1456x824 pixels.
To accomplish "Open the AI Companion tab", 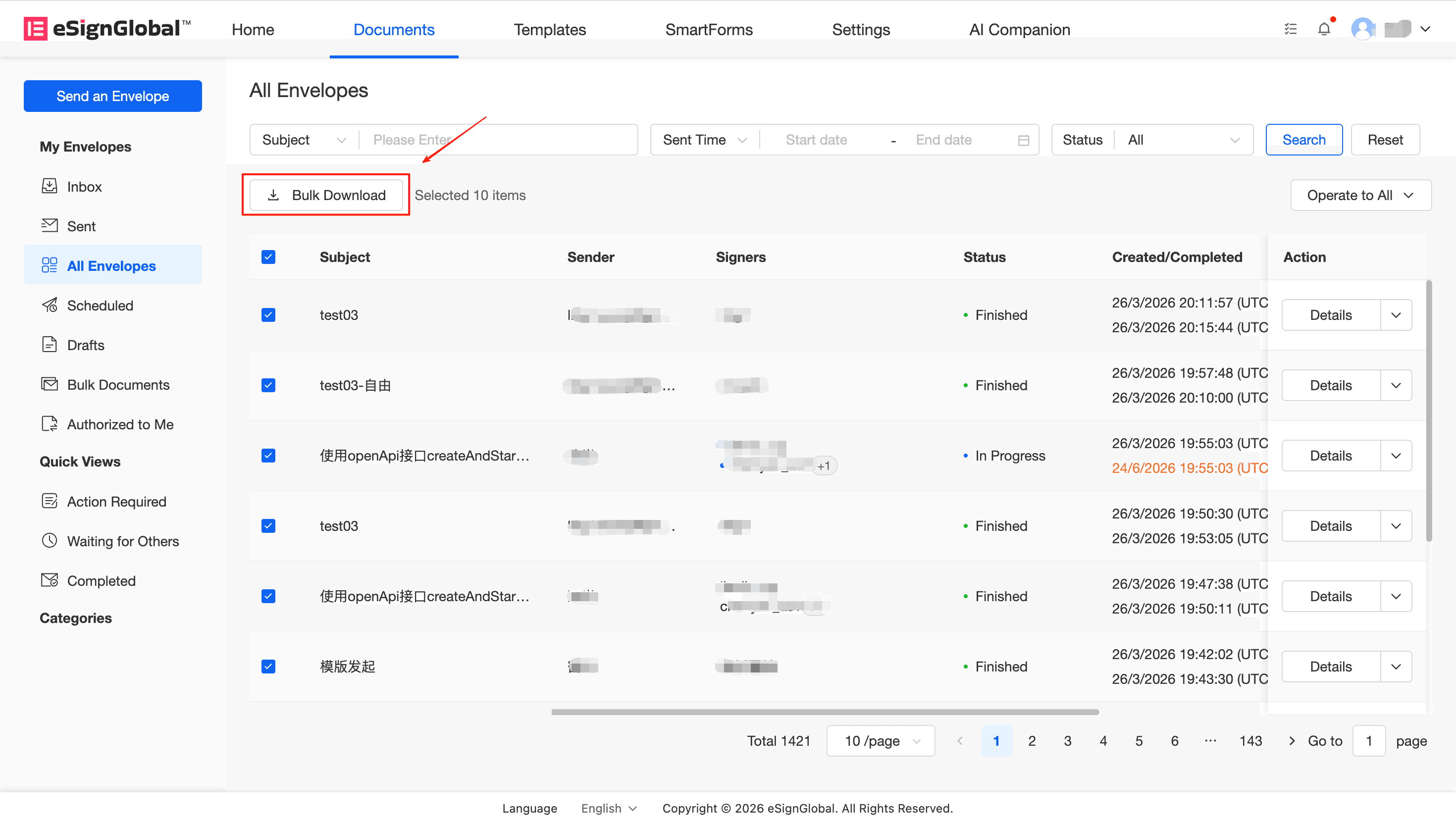I will (x=1019, y=29).
